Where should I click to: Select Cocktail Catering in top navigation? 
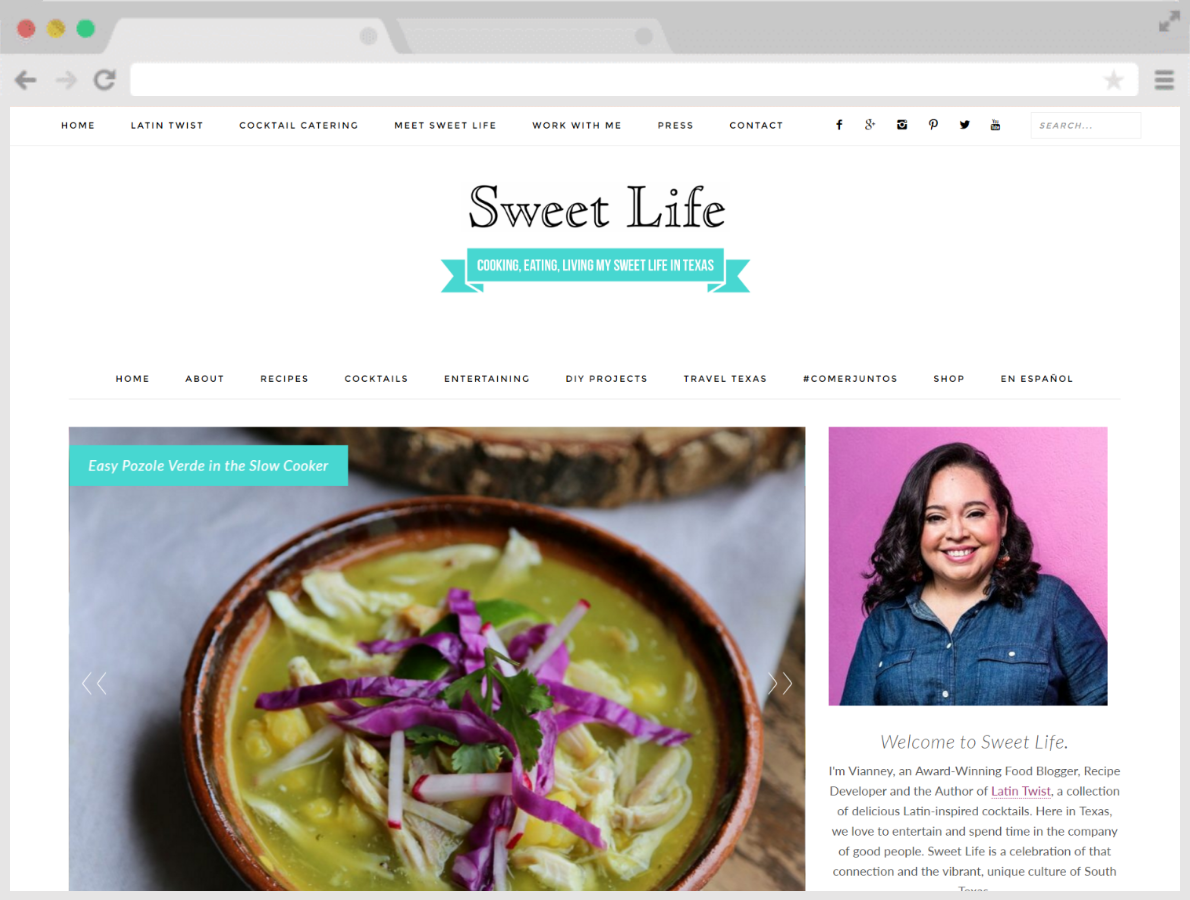298,125
